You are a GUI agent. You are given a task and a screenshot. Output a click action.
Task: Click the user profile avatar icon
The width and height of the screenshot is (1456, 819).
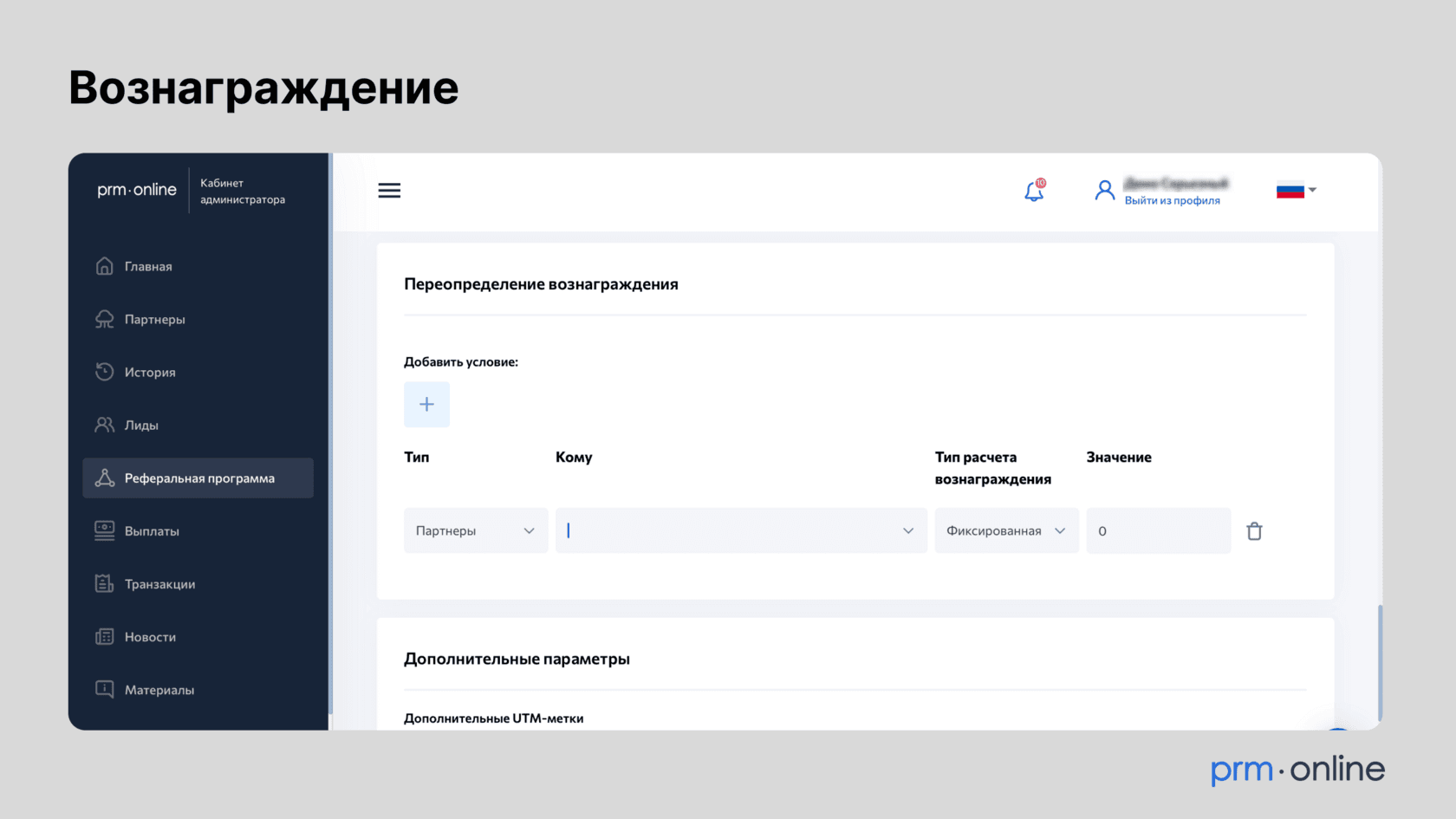point(1104,190)
